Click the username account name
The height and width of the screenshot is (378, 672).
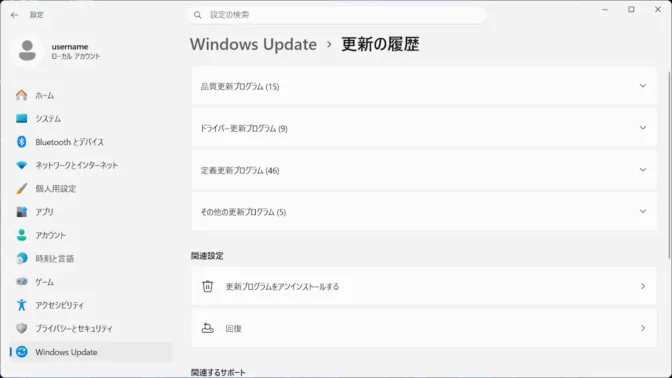tap(70, 46)
